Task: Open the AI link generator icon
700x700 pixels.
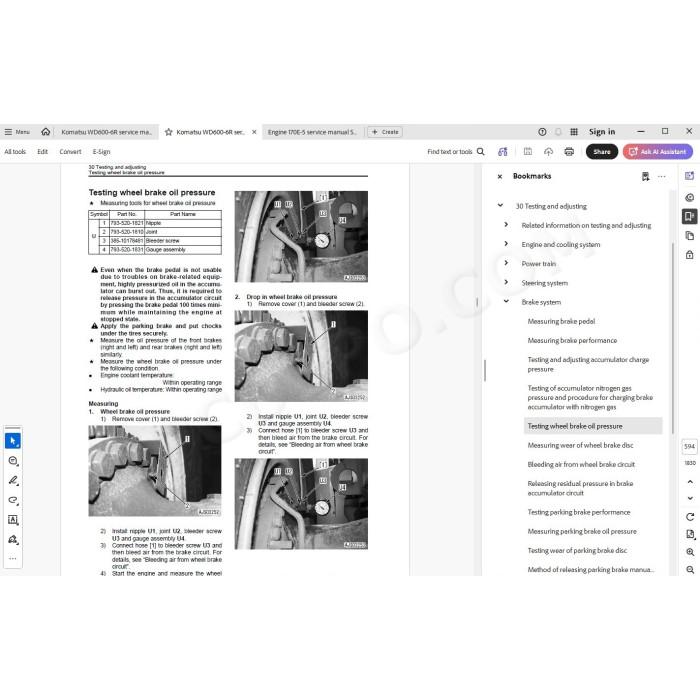Action: click(503, 152)
